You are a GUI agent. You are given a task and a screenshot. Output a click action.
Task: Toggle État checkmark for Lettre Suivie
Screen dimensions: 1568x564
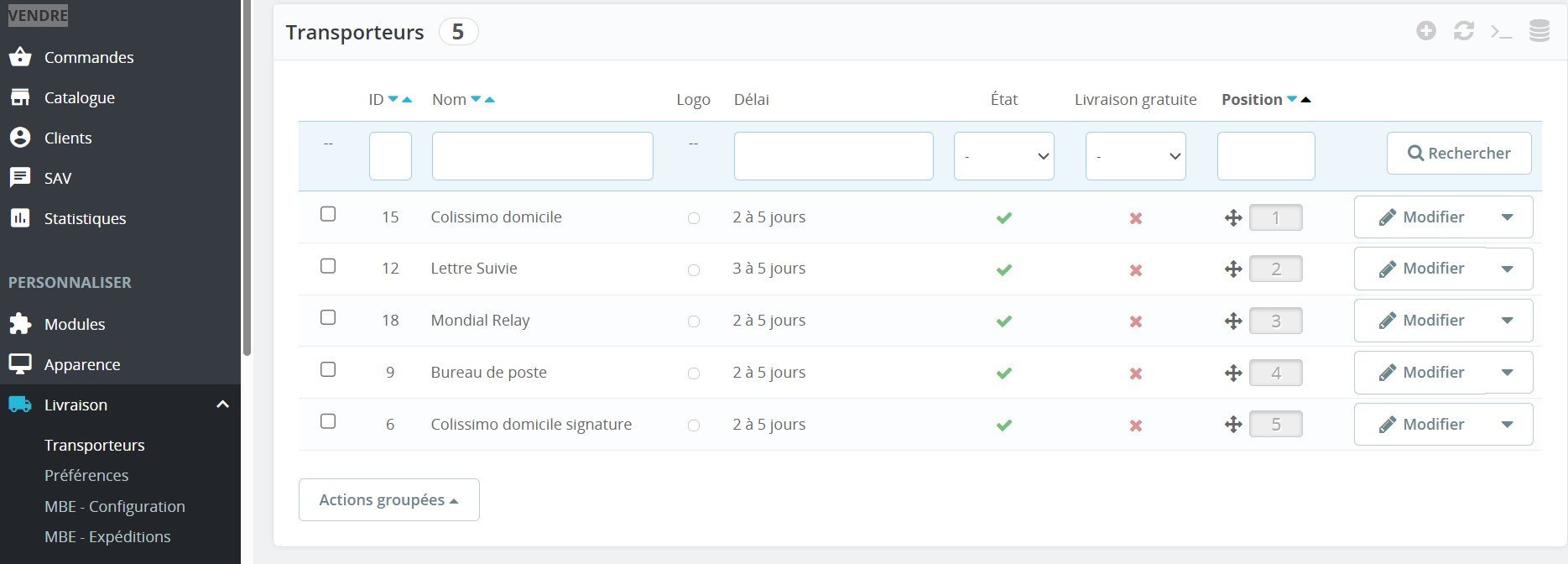(1004, 270)
